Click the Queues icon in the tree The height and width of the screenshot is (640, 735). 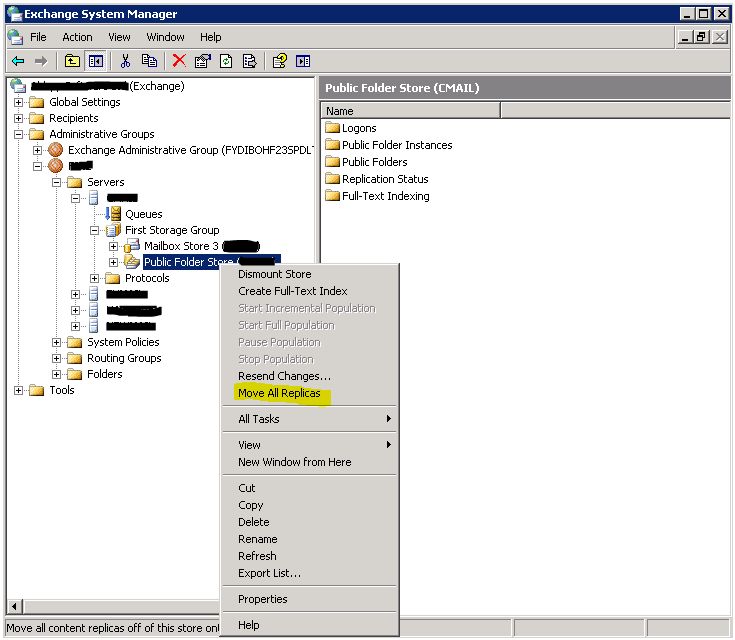click(x=113, y=214)
